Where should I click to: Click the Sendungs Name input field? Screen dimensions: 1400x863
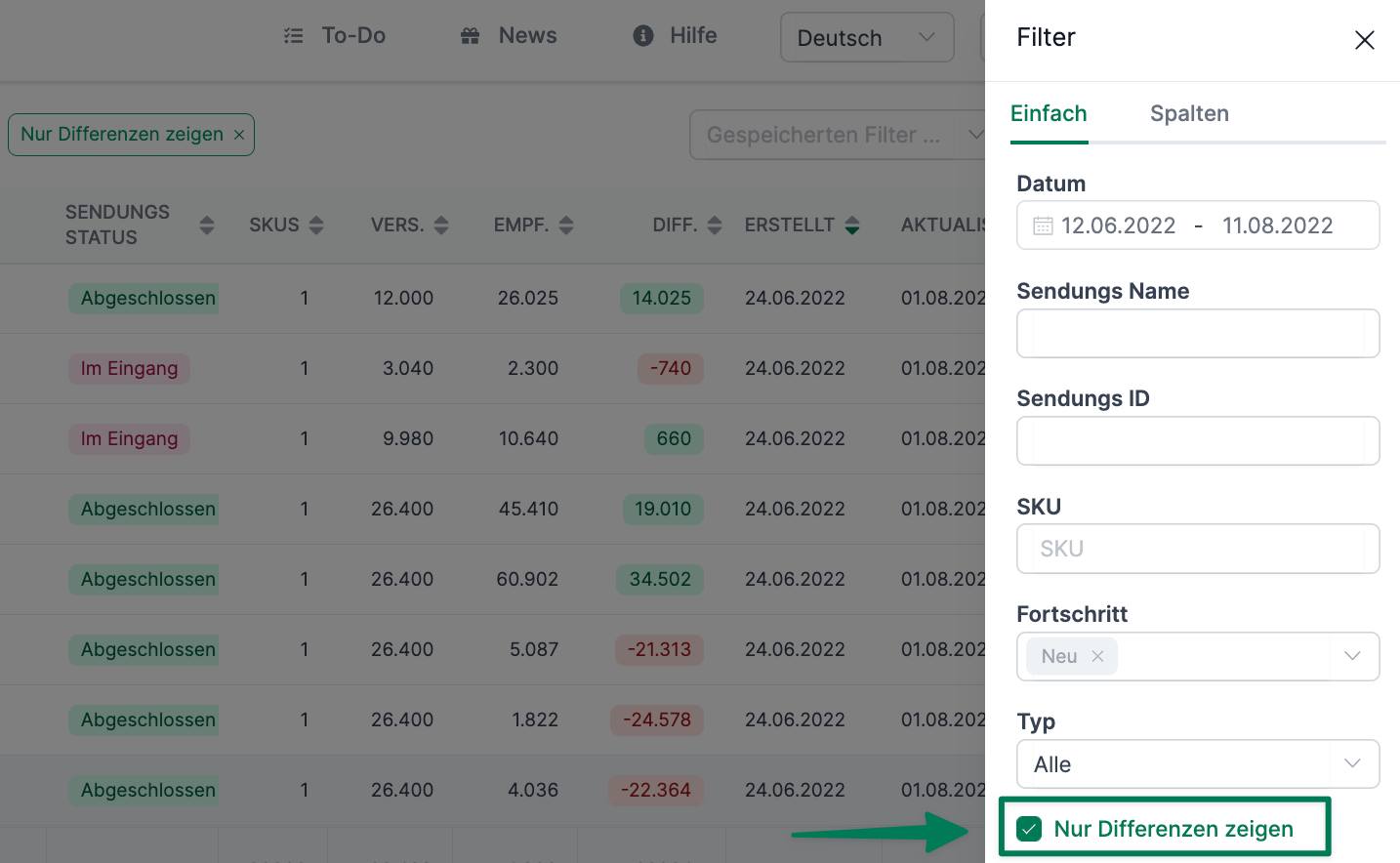[x=1198, y=334]
